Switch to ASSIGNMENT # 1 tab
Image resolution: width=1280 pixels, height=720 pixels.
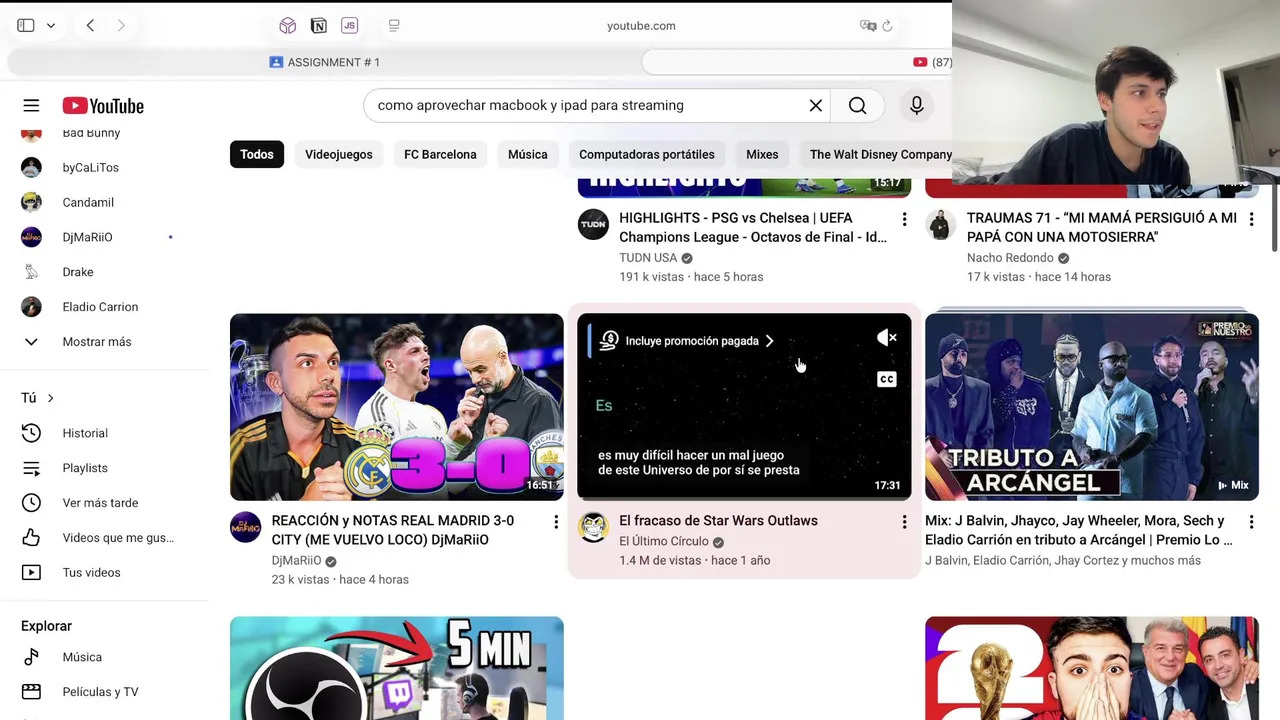pos(324,62)
